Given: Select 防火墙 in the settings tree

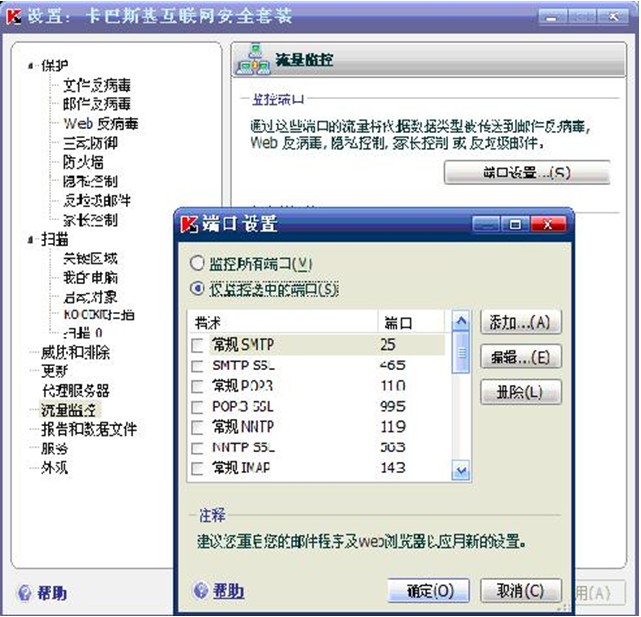Looking at the screenshot, I should 83,162.
